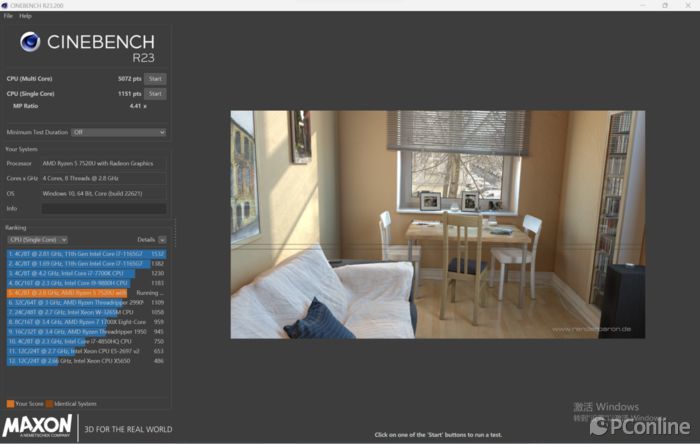Select ranking row 11 Intel Xeon E5-2697 v2

click(86, 351)
